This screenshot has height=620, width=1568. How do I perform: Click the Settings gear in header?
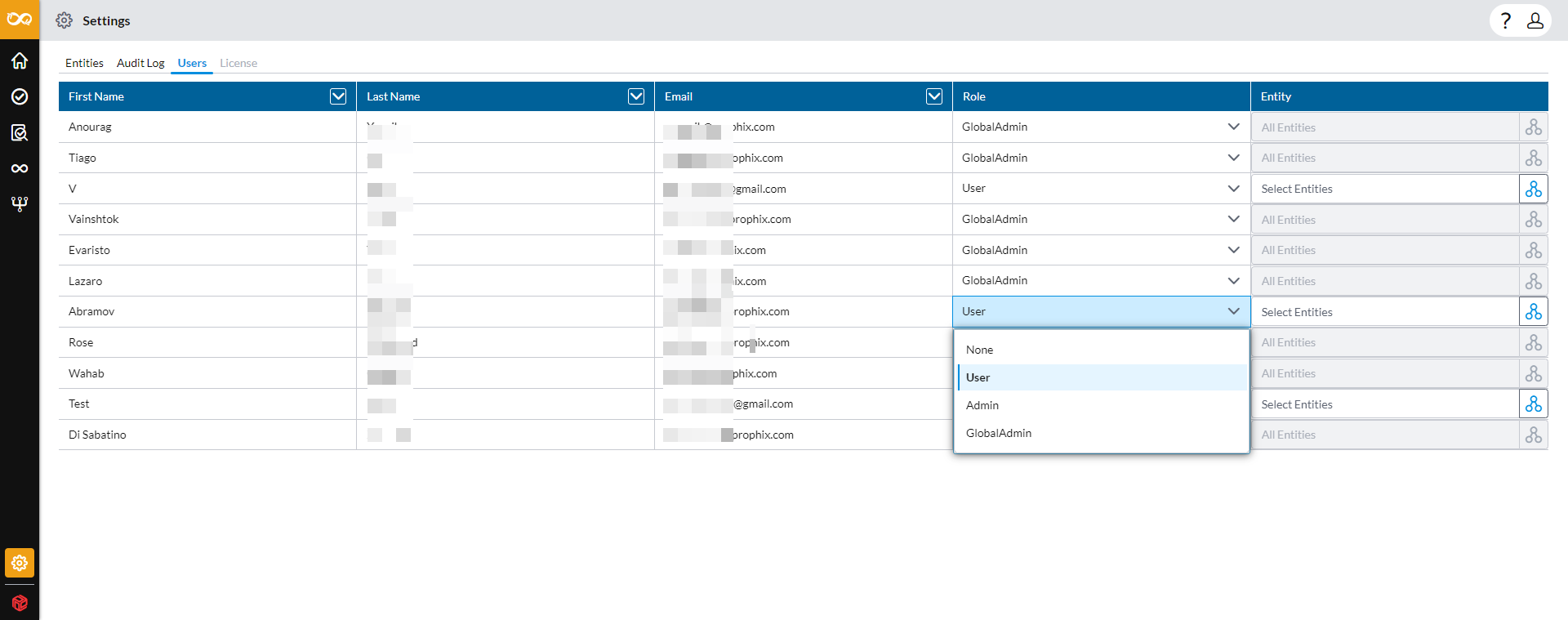tap(65, 20)
